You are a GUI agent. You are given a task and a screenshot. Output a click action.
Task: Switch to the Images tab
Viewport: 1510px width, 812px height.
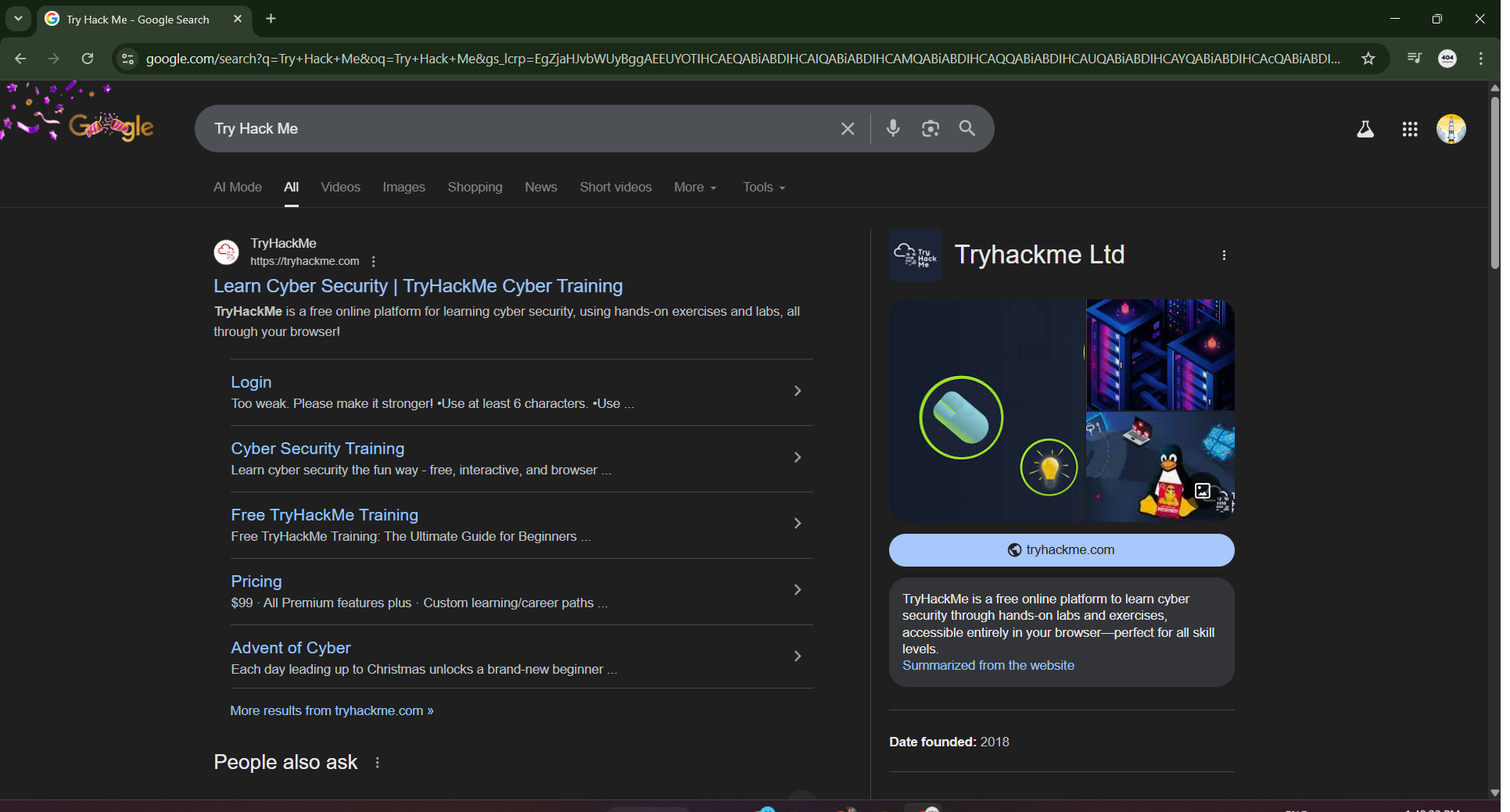(404, 188)
